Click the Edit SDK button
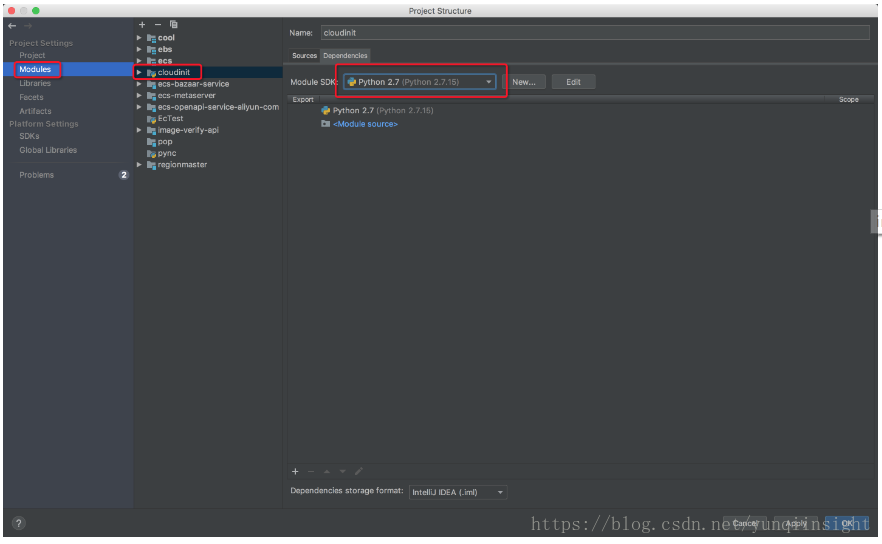The width and height of the screenshot is (882, 544). tap(573, 82)
